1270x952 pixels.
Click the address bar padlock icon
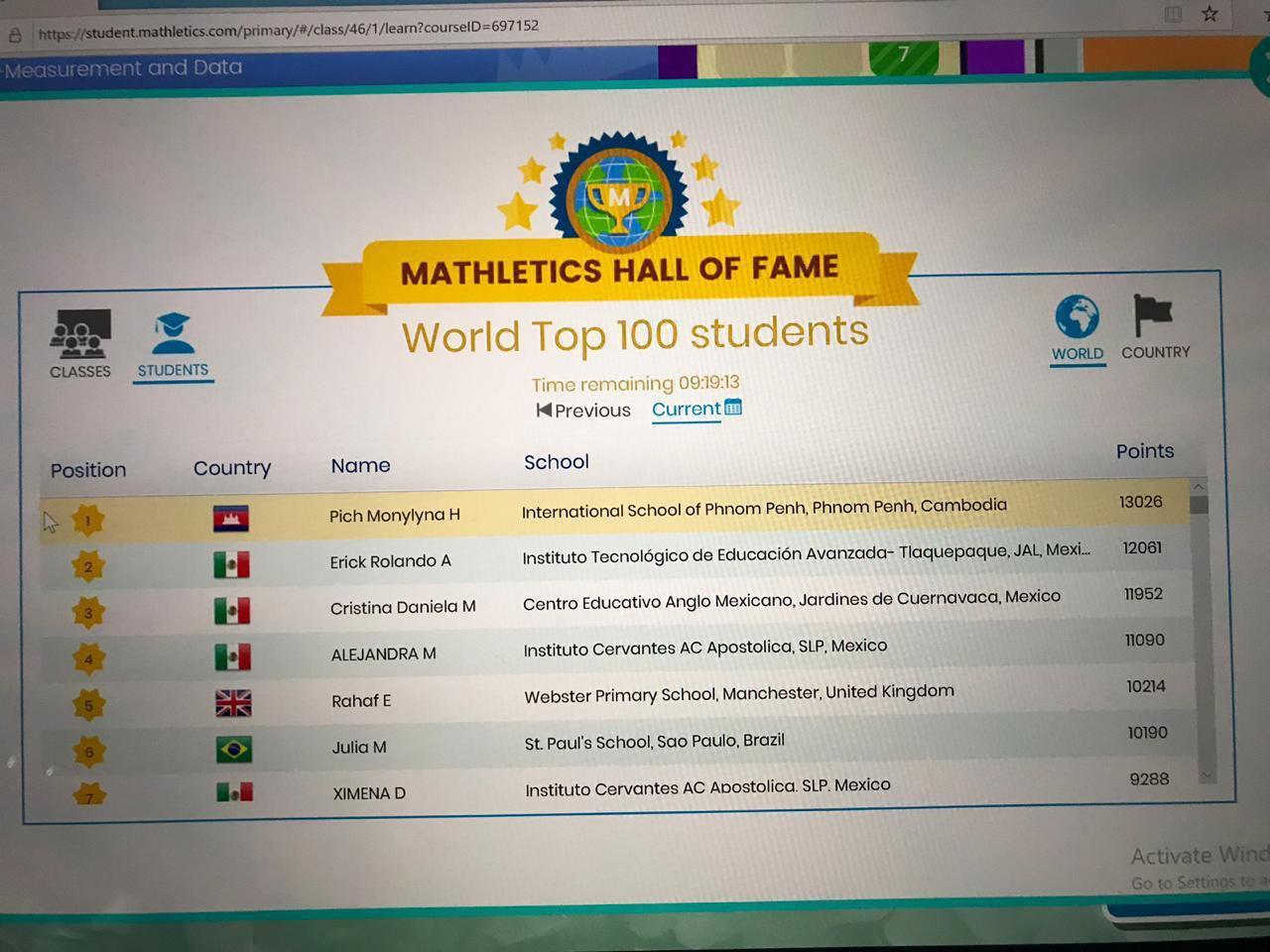15,35
